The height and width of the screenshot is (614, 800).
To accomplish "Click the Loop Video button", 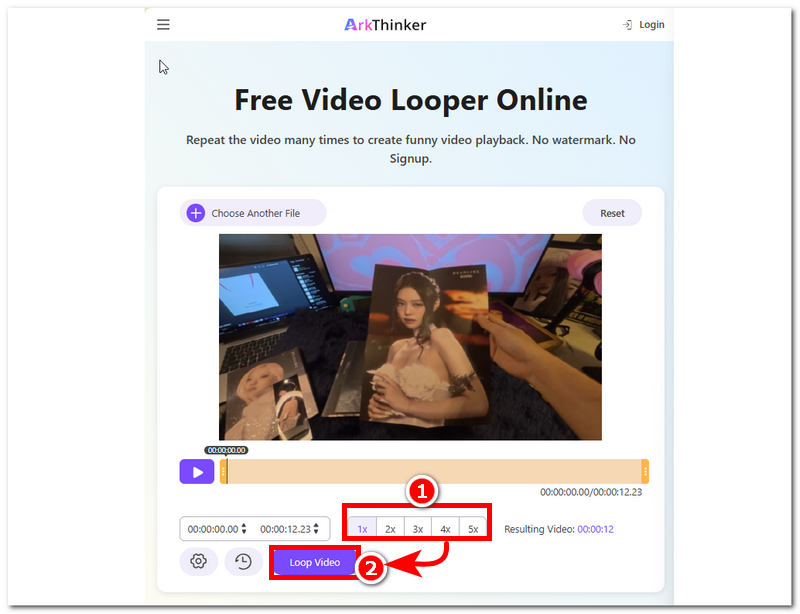I will [313, 562].
